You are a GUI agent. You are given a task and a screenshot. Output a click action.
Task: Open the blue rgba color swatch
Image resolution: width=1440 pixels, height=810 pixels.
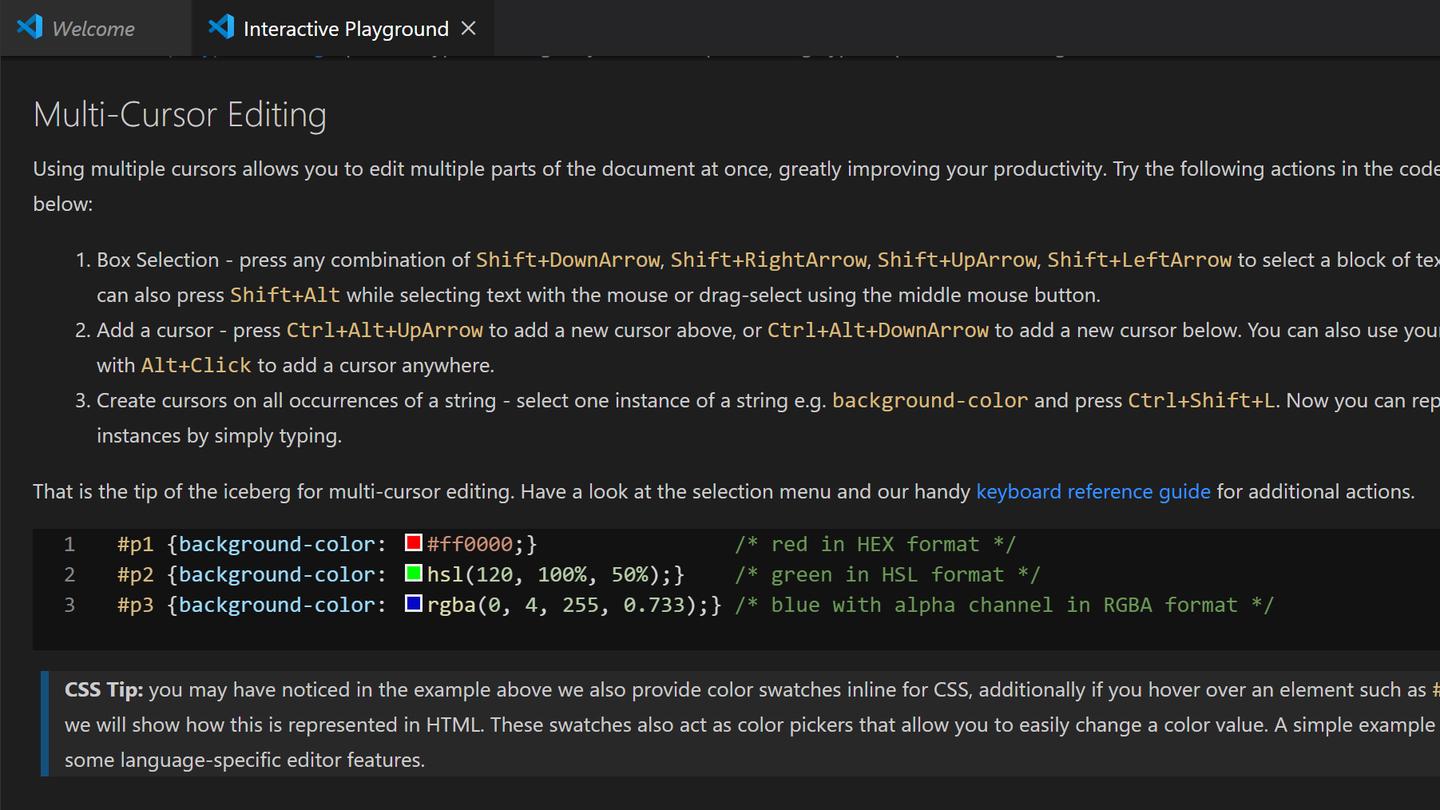coord(414,604)
